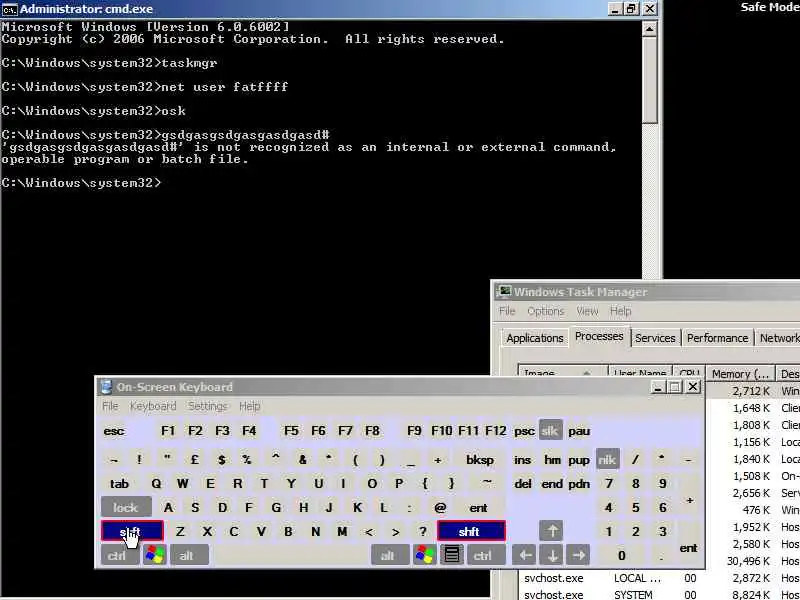Click the £ key on On-Screen Keyboard
This screenshot has width=800, height=600.
point(194,459)
